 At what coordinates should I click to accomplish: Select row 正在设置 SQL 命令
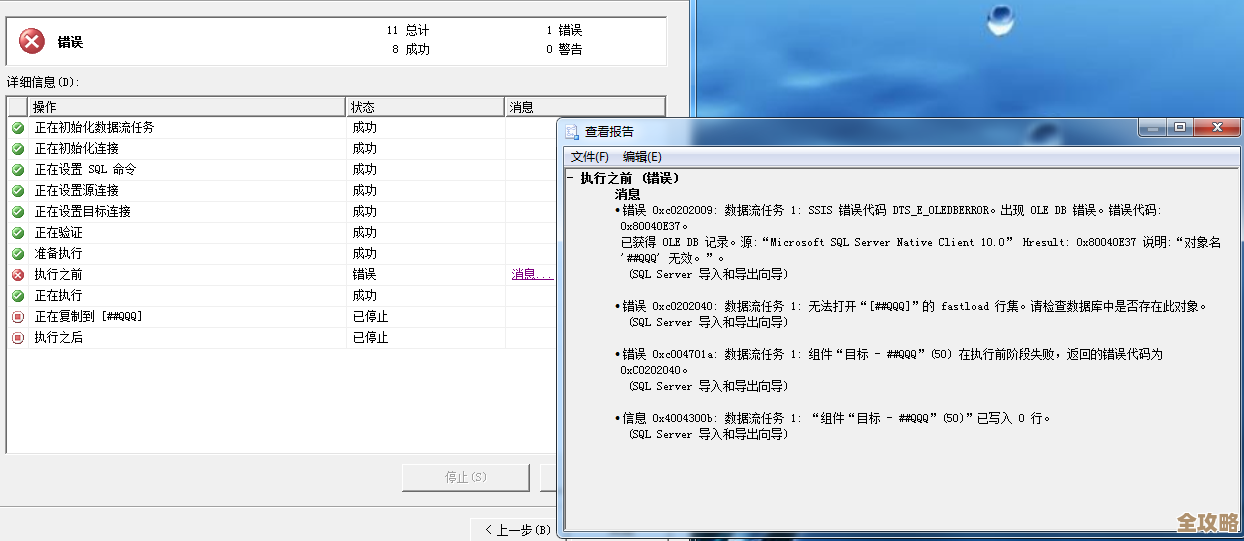click(x=282, y=170)
